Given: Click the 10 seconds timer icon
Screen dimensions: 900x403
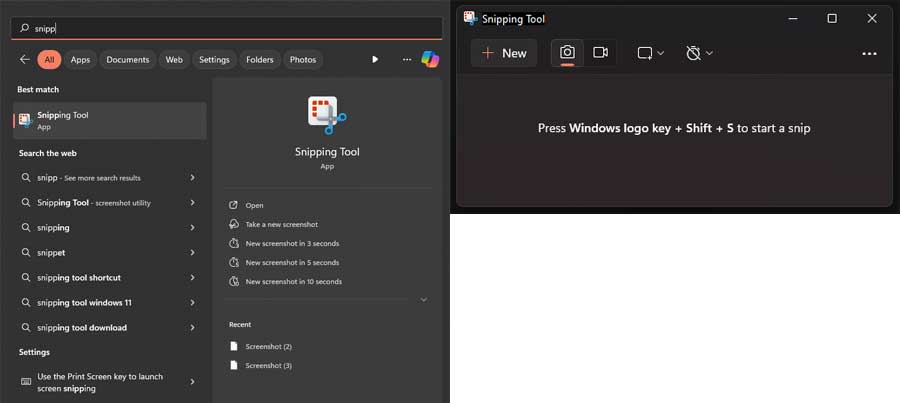Looking at the screenshot, I should [233, 281].
